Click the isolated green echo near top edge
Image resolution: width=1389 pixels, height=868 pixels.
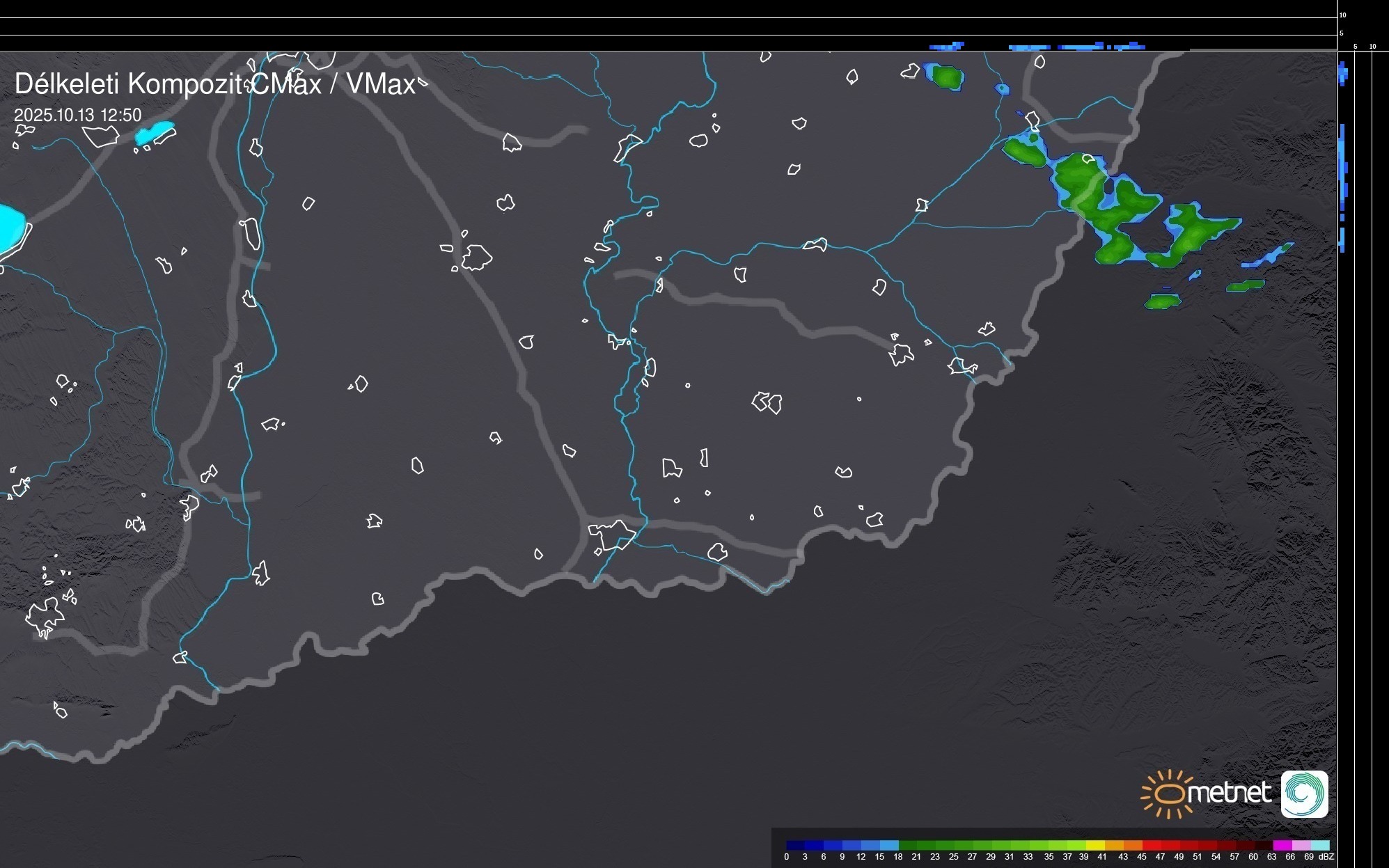946,77
